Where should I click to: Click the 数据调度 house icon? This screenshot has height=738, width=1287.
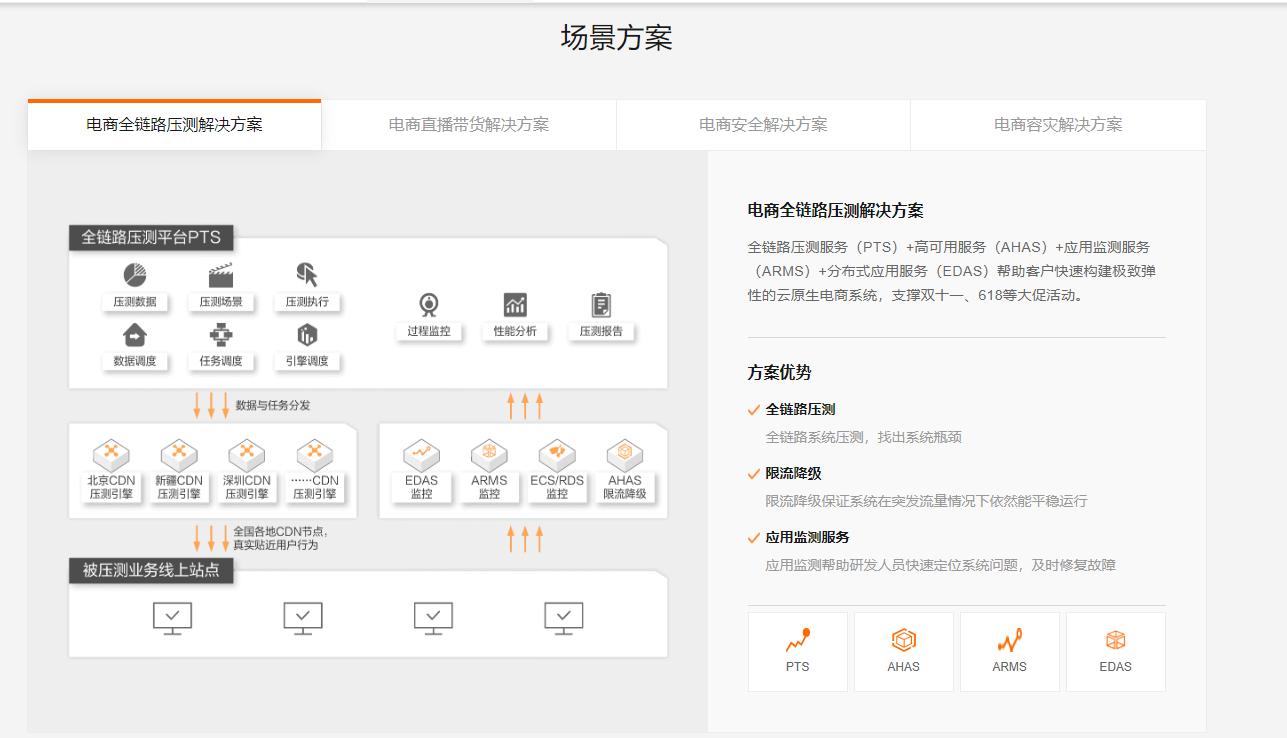(135, 335)
